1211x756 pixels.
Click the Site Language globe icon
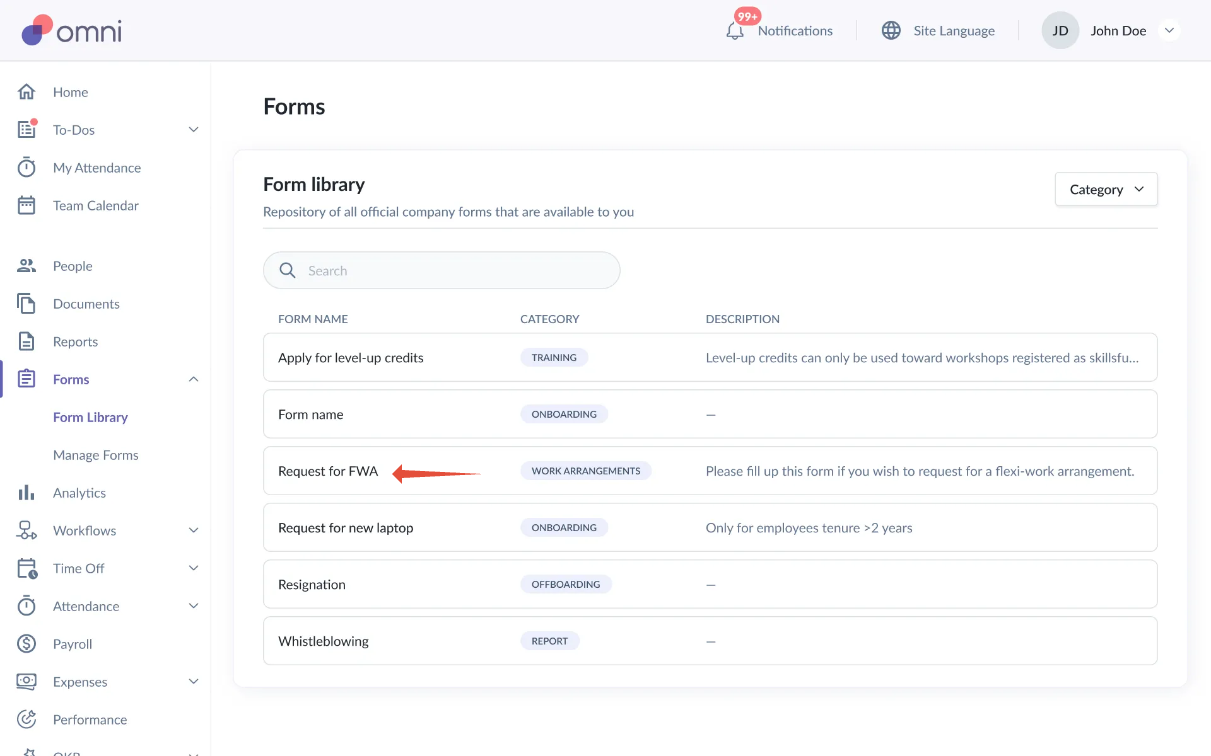pos(891,30)
